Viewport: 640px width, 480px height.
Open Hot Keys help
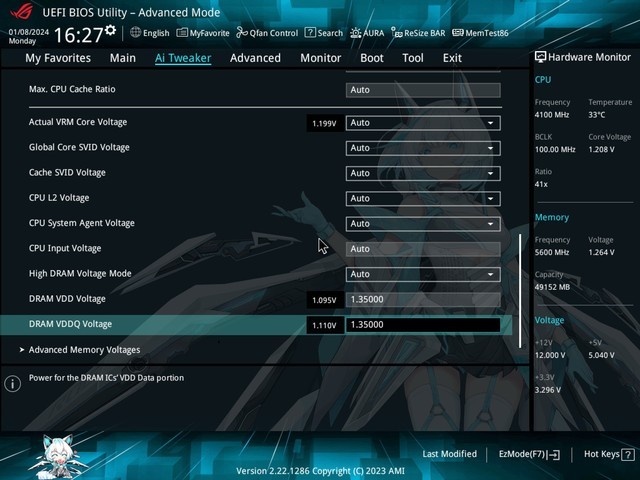click(606, 454)
